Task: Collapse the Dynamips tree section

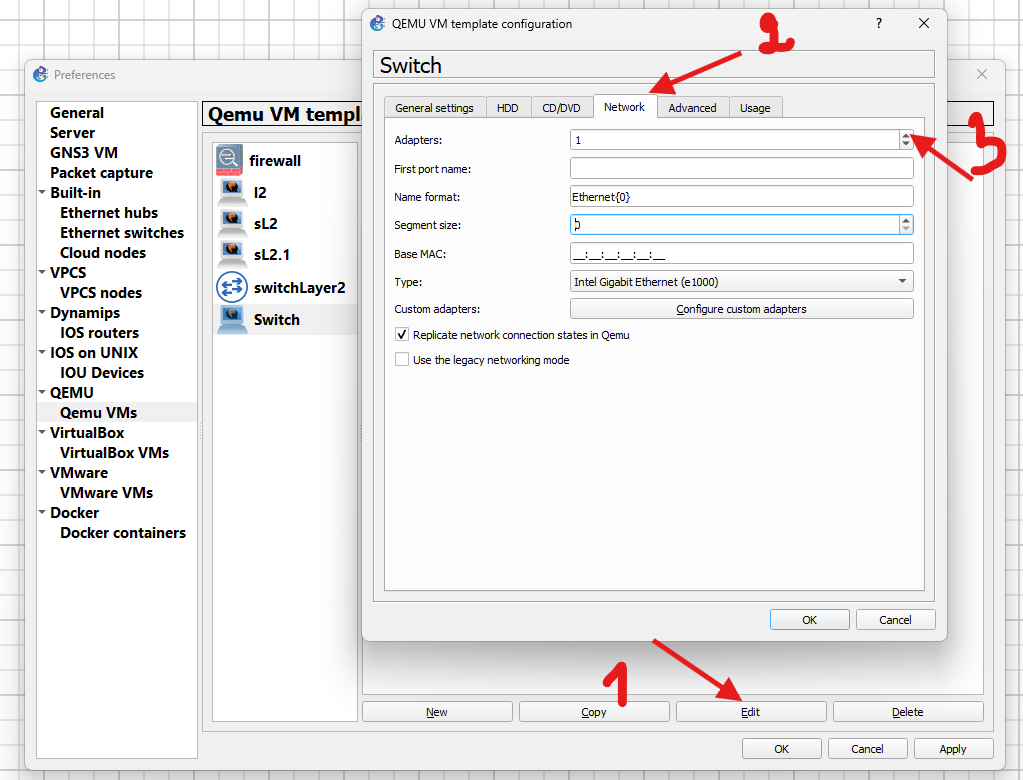Action: click(42, 312)
